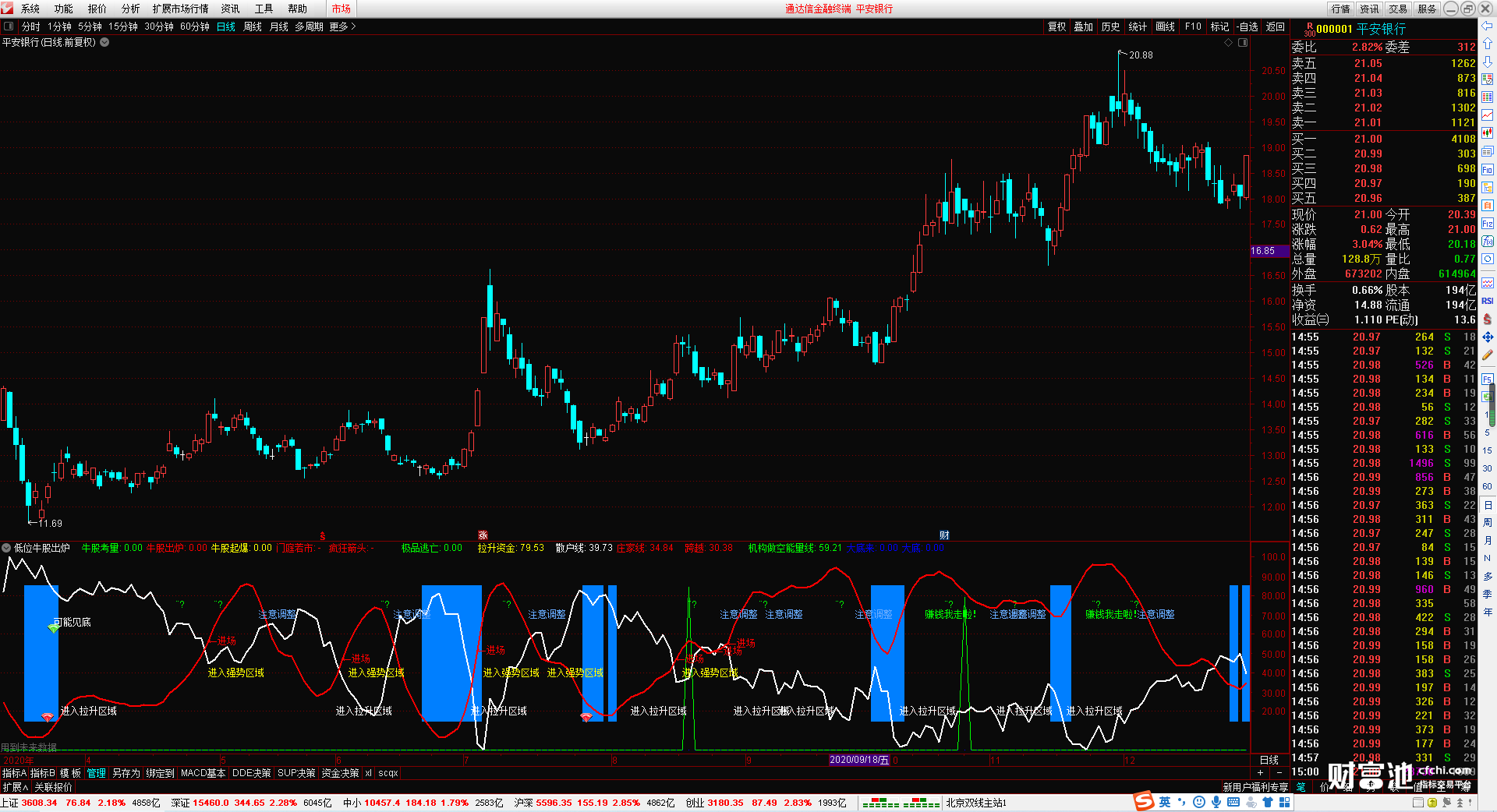The image size is (1497, 812).
Task: Expand the 扩展 panel at the bottom
Action: (16, 787)
